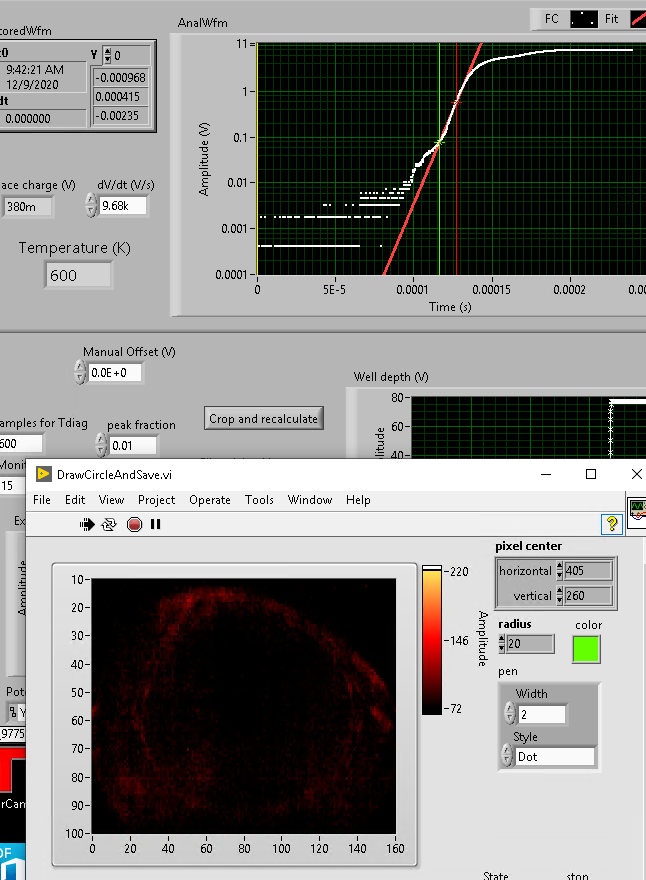
Task: Click the vertical pixel center field
Action: (x=589, y=596)
